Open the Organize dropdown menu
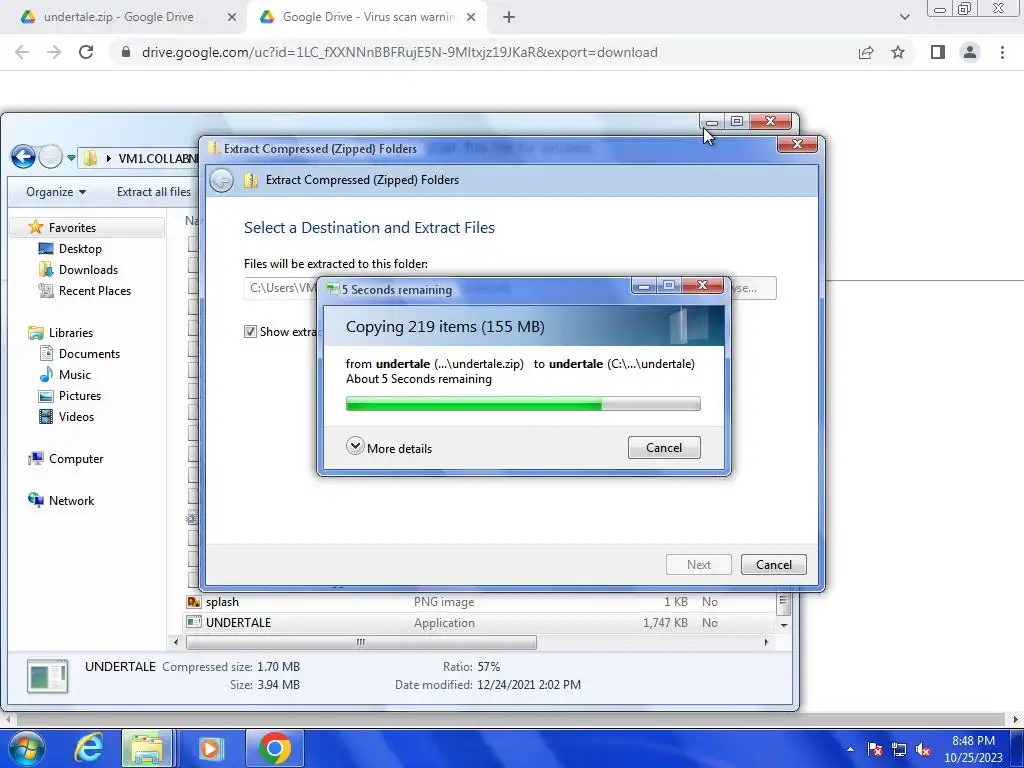 click(56, 191)
